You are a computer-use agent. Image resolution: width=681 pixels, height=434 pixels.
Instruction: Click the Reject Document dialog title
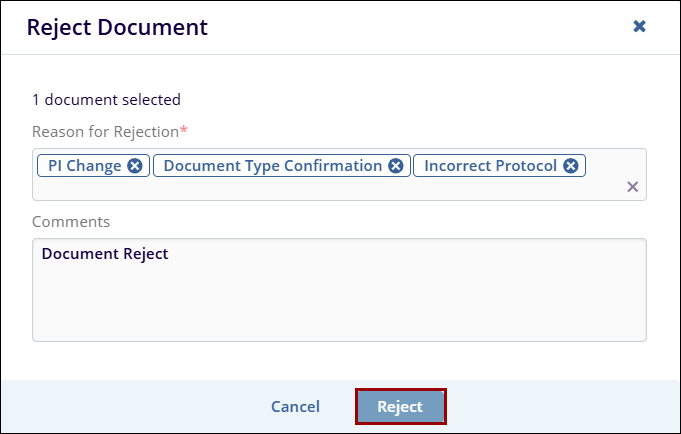pos(117,27)
